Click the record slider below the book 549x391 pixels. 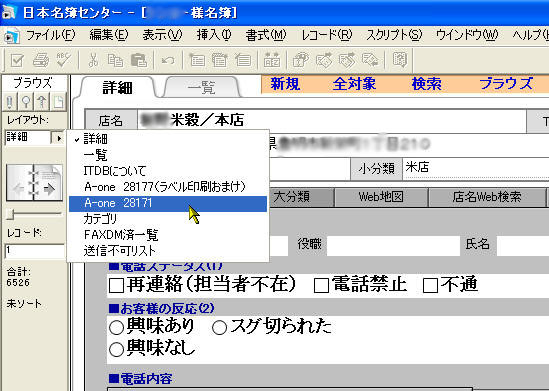(34, 214)
